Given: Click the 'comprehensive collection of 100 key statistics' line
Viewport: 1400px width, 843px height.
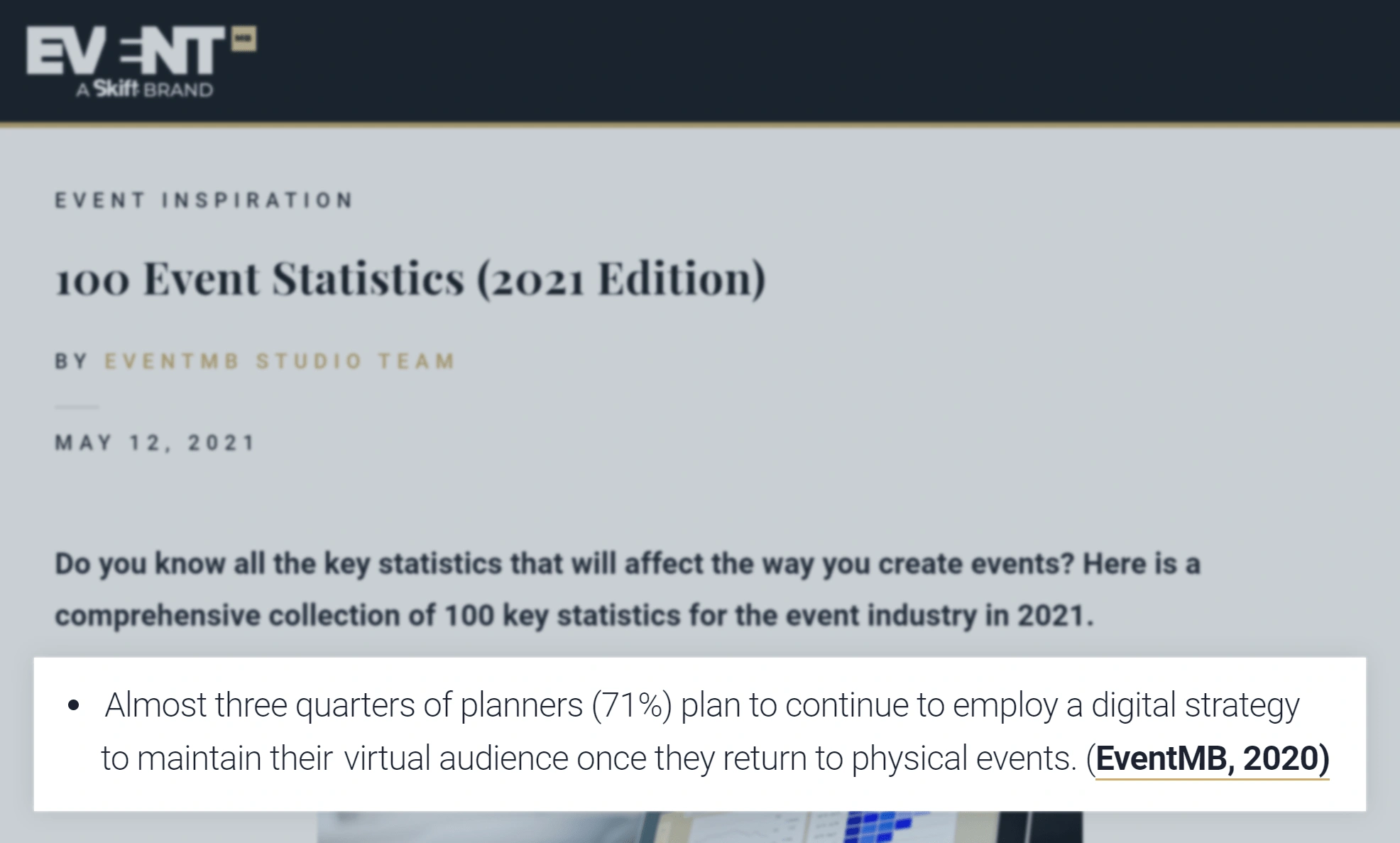Looking at the screenshot, I should point(574,616).
